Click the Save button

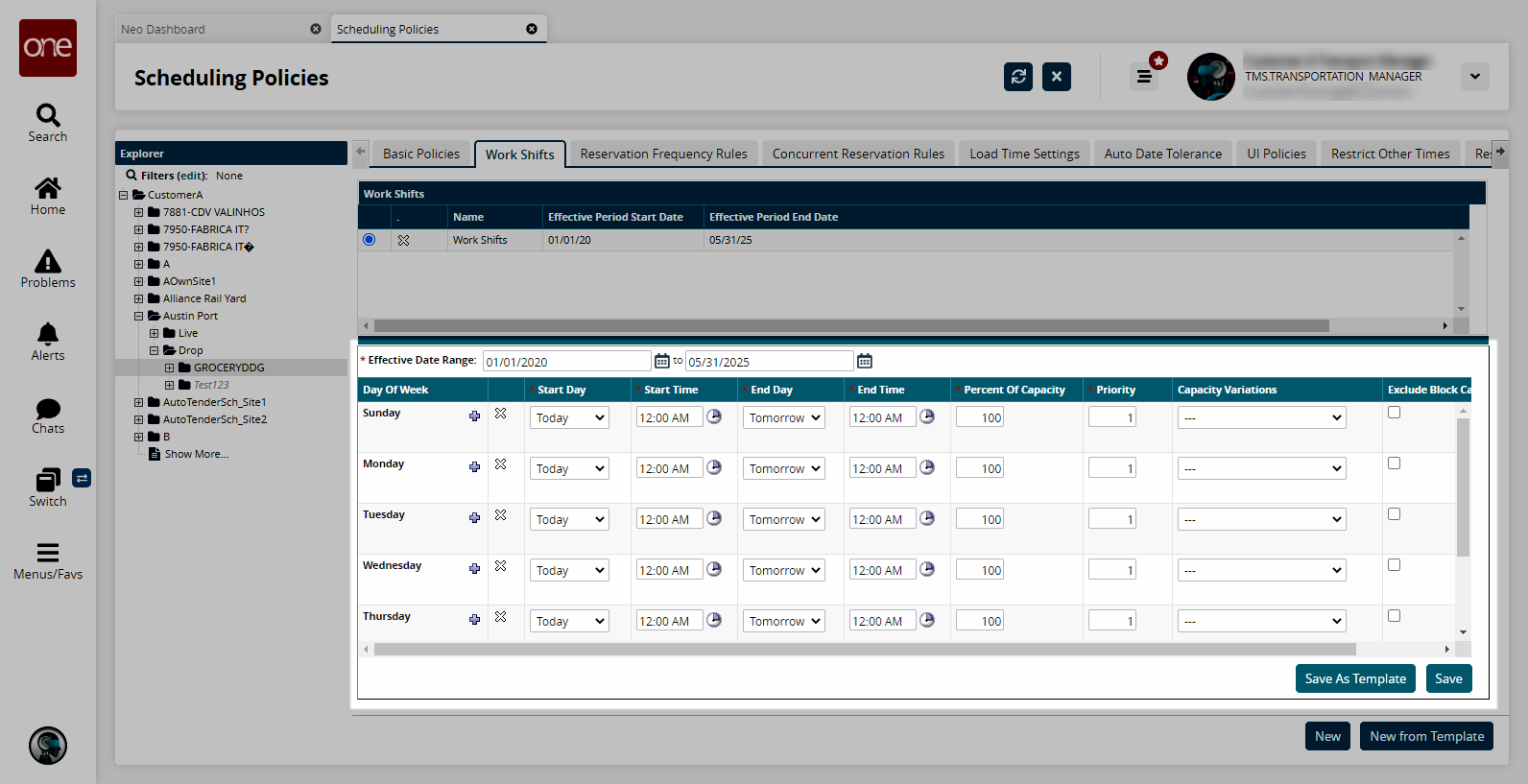[1449, 678]
